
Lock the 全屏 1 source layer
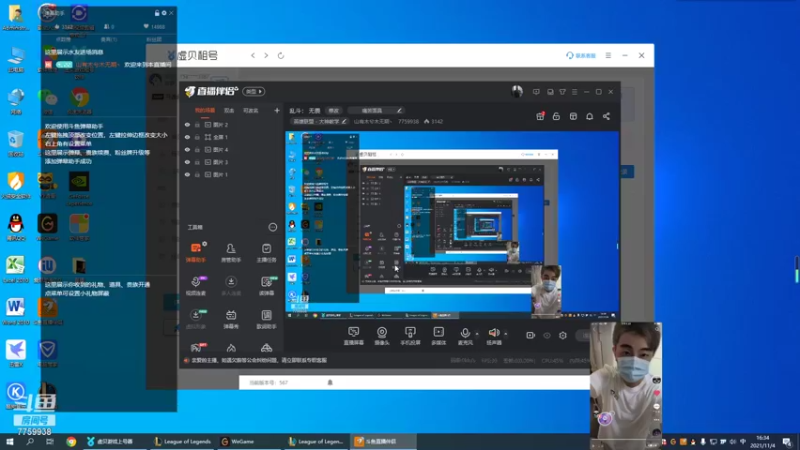click(x=197, y=137)
